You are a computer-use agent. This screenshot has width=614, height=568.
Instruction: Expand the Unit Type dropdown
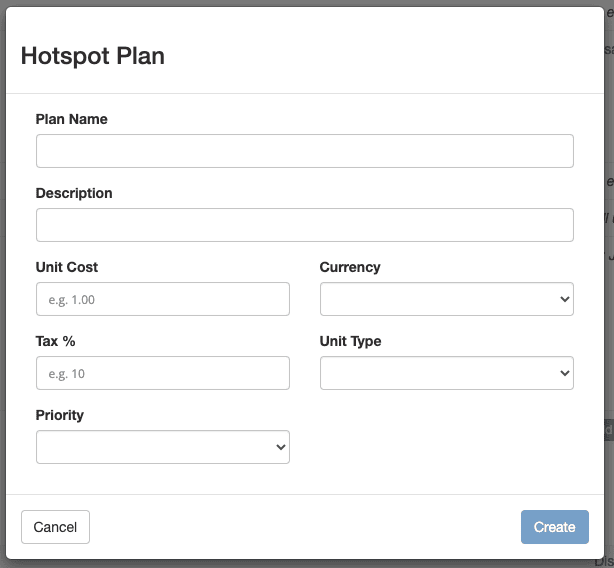[x=447, y=373]
